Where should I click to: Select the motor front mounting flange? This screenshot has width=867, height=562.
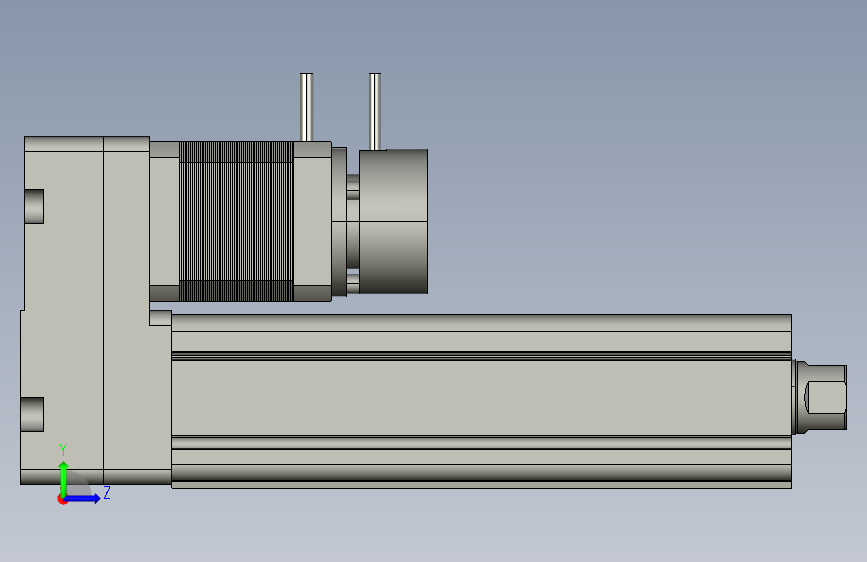[x=164, y=221]
